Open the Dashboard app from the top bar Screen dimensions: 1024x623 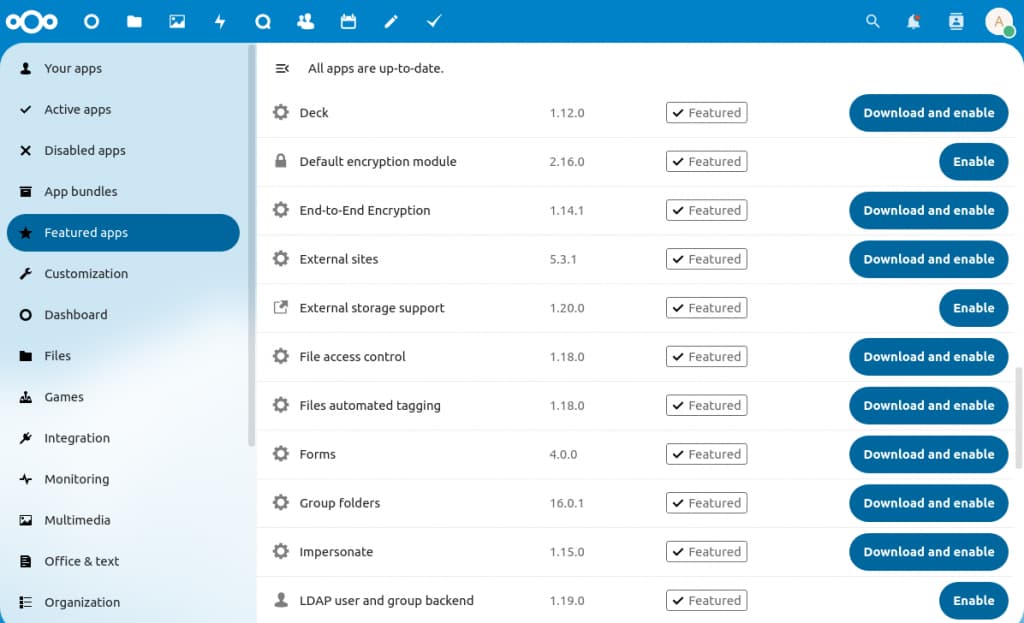click(x=90, y=21)
